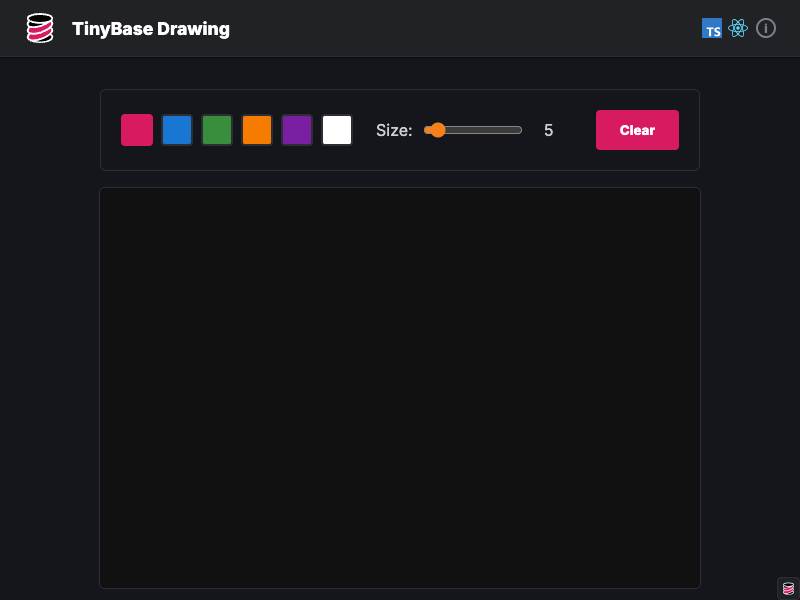Click the "Size:" label
Image resolution: width=800 pixels, height=600 pixels.
coord(394,130)
